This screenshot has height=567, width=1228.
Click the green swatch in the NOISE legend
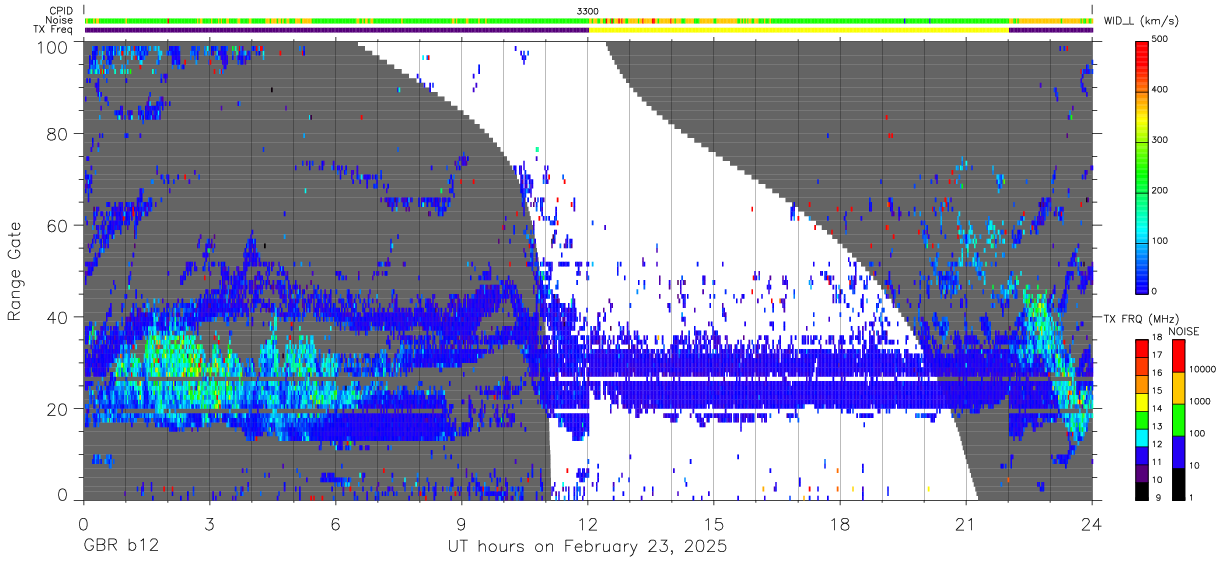coord(1177,418)
